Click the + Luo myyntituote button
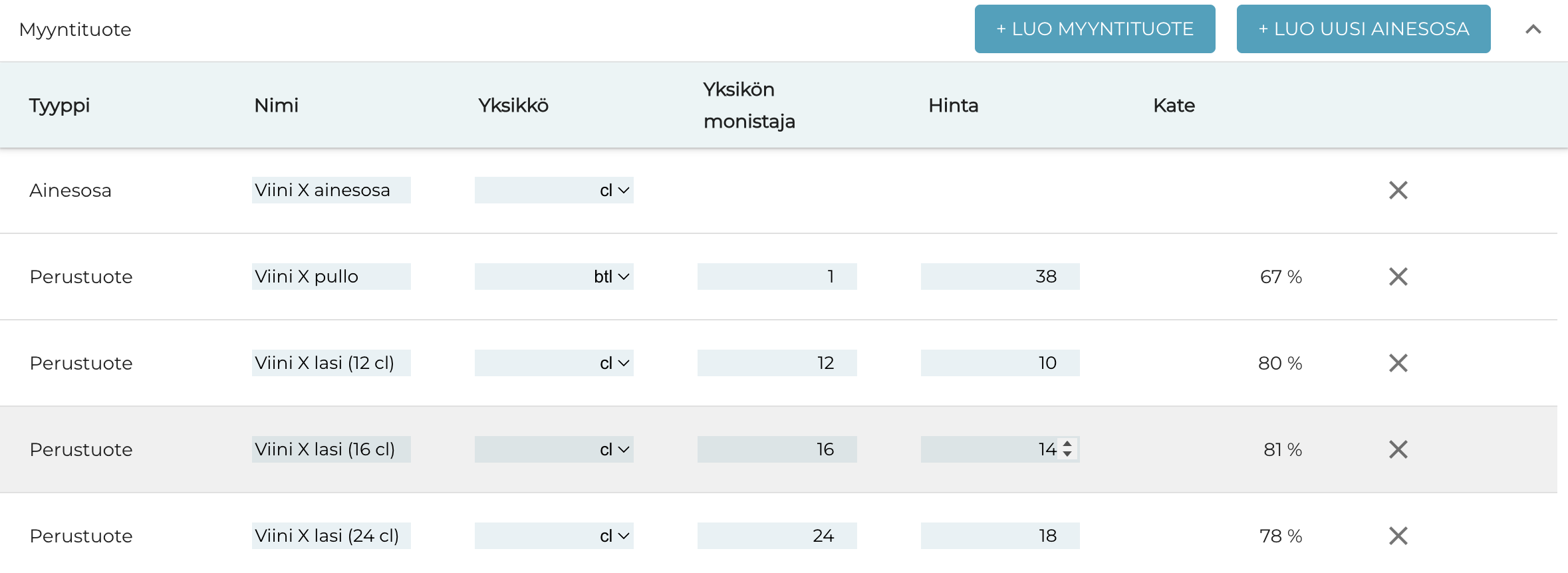 [x=1095, y=29]
